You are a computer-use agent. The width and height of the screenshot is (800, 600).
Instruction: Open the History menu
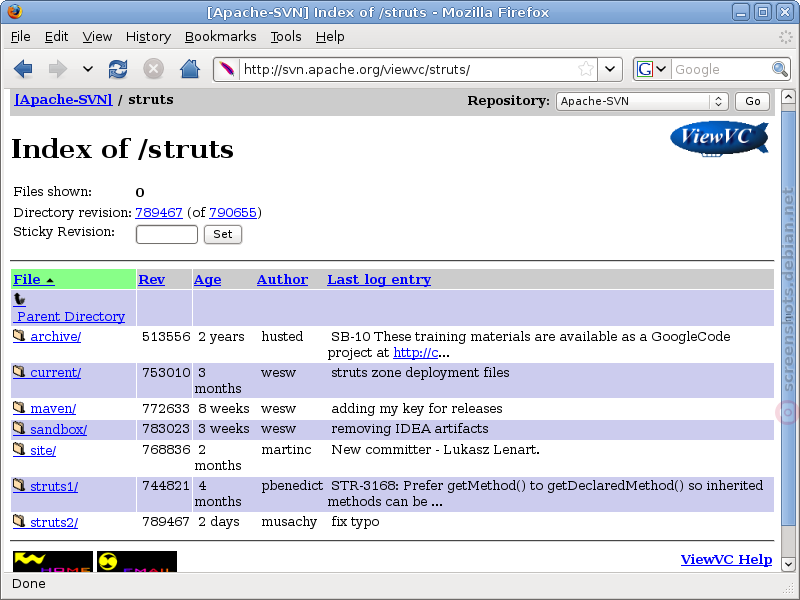(x=148, y=37)
